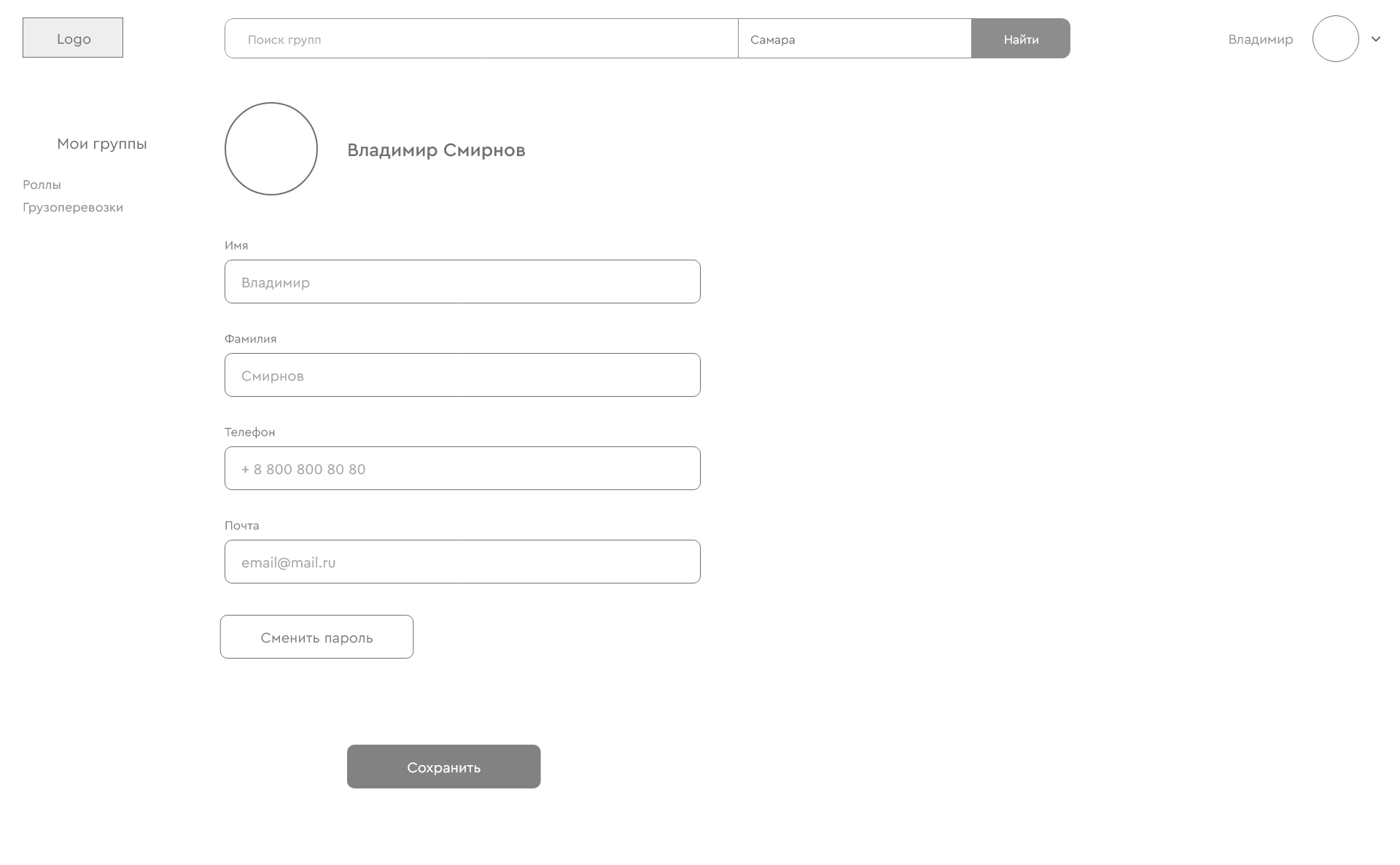Focus the Имя input field
The image size is (1400, 865).
coord(462,282)
